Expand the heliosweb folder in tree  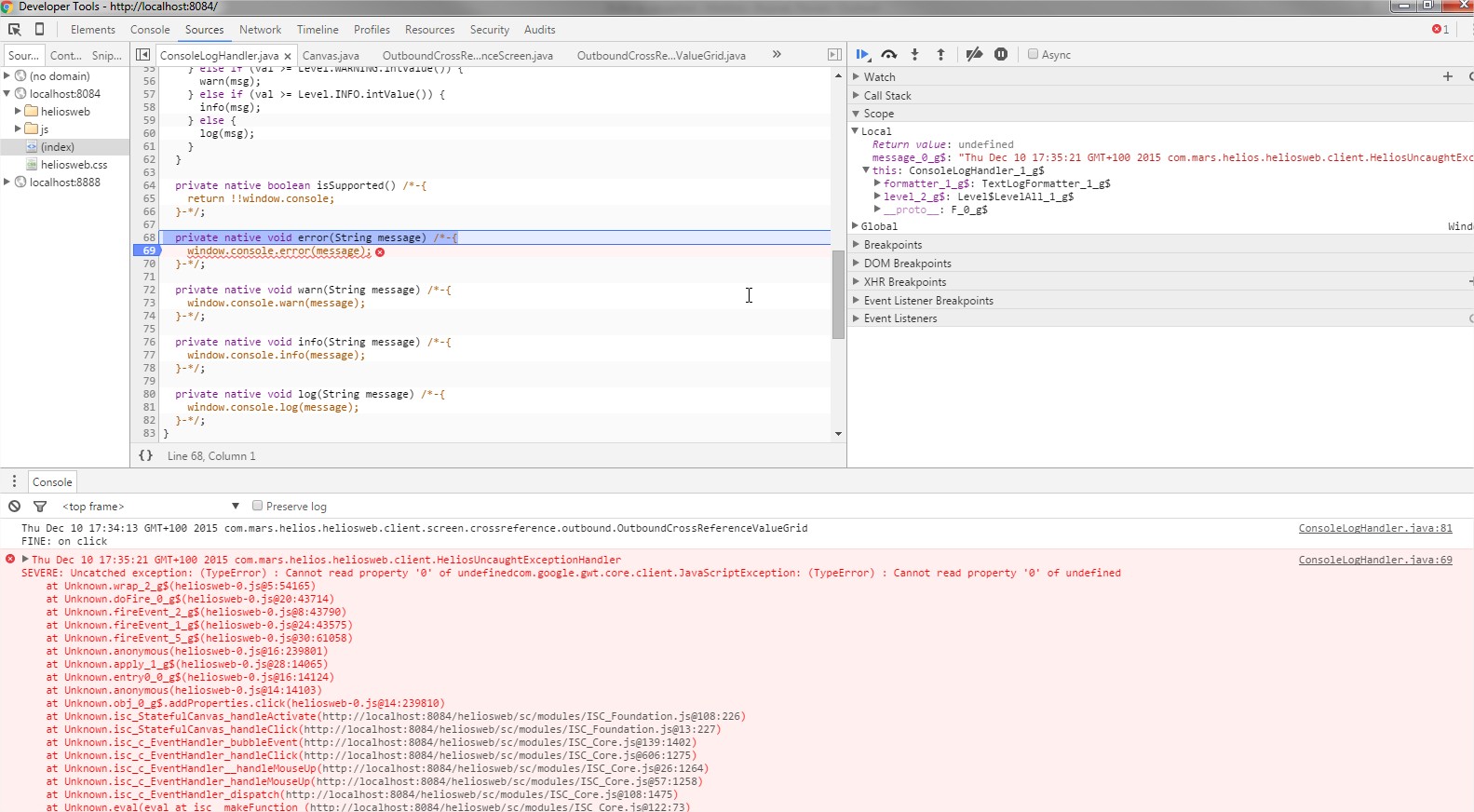coord(18,112)
